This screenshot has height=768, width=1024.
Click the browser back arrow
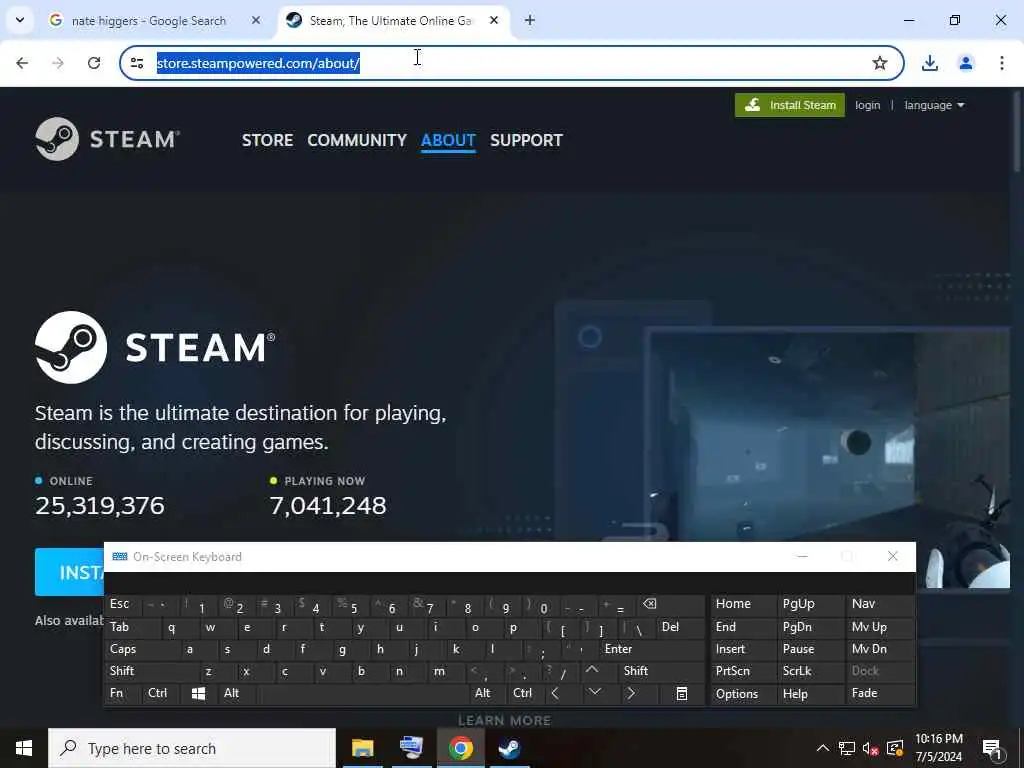coord(22,63)
